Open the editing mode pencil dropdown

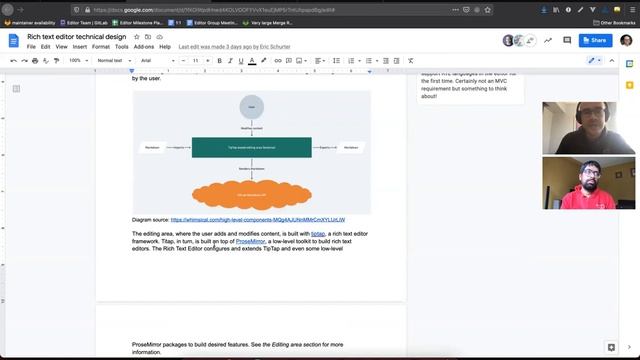(x=594, y=61)
